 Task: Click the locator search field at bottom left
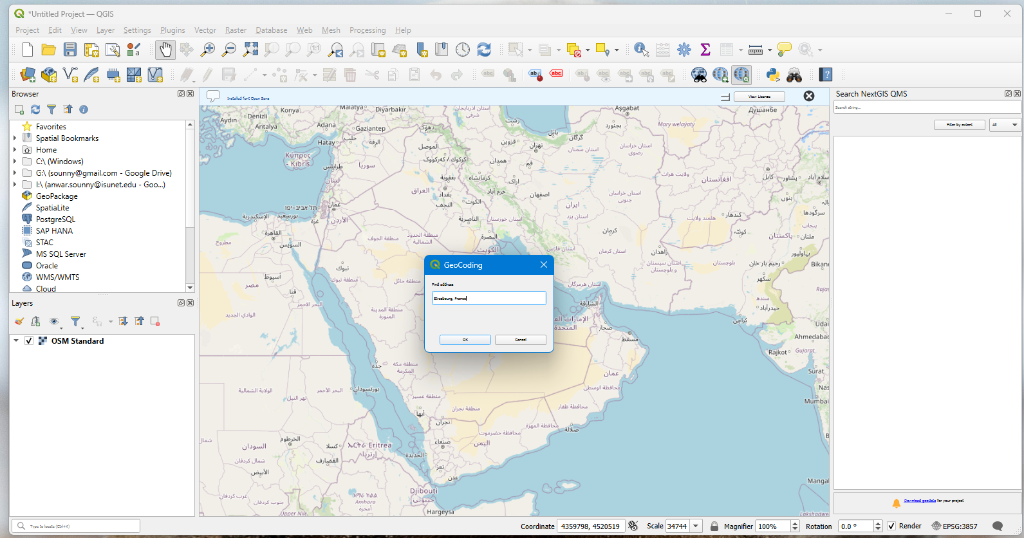[76, 526]
